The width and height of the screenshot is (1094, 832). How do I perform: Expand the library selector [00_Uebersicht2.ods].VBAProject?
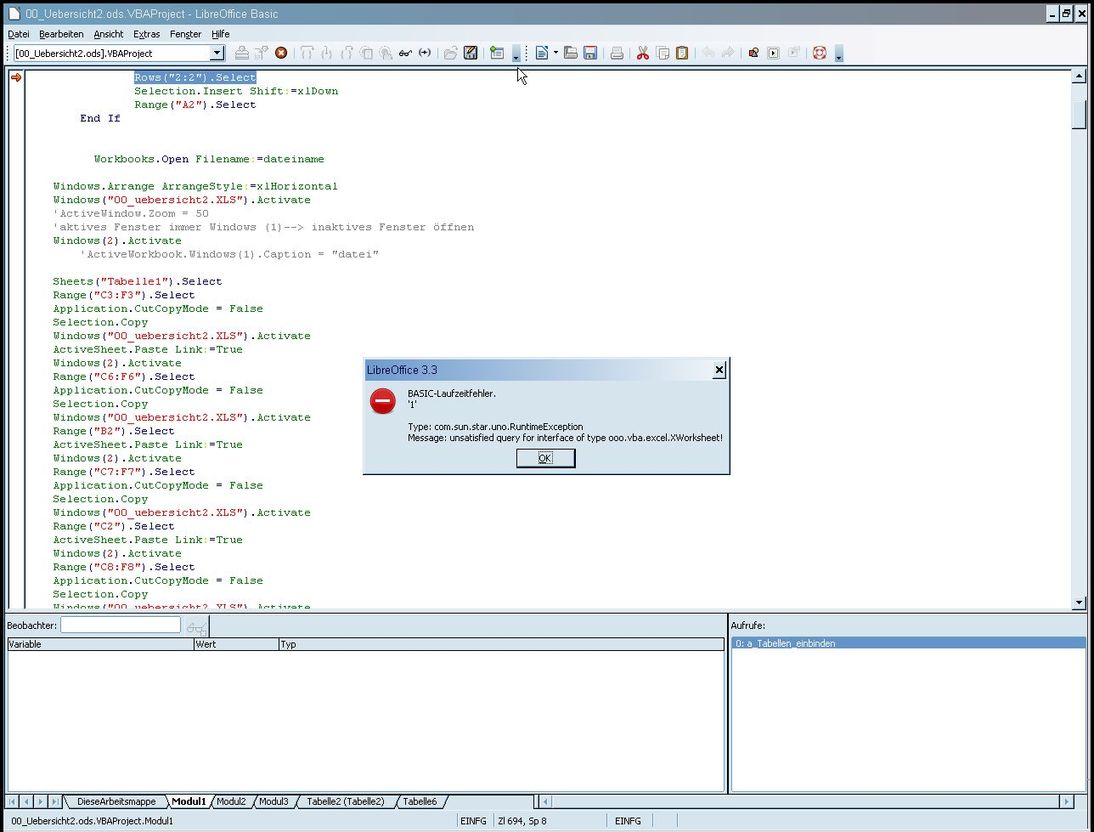tap(217, 53)
